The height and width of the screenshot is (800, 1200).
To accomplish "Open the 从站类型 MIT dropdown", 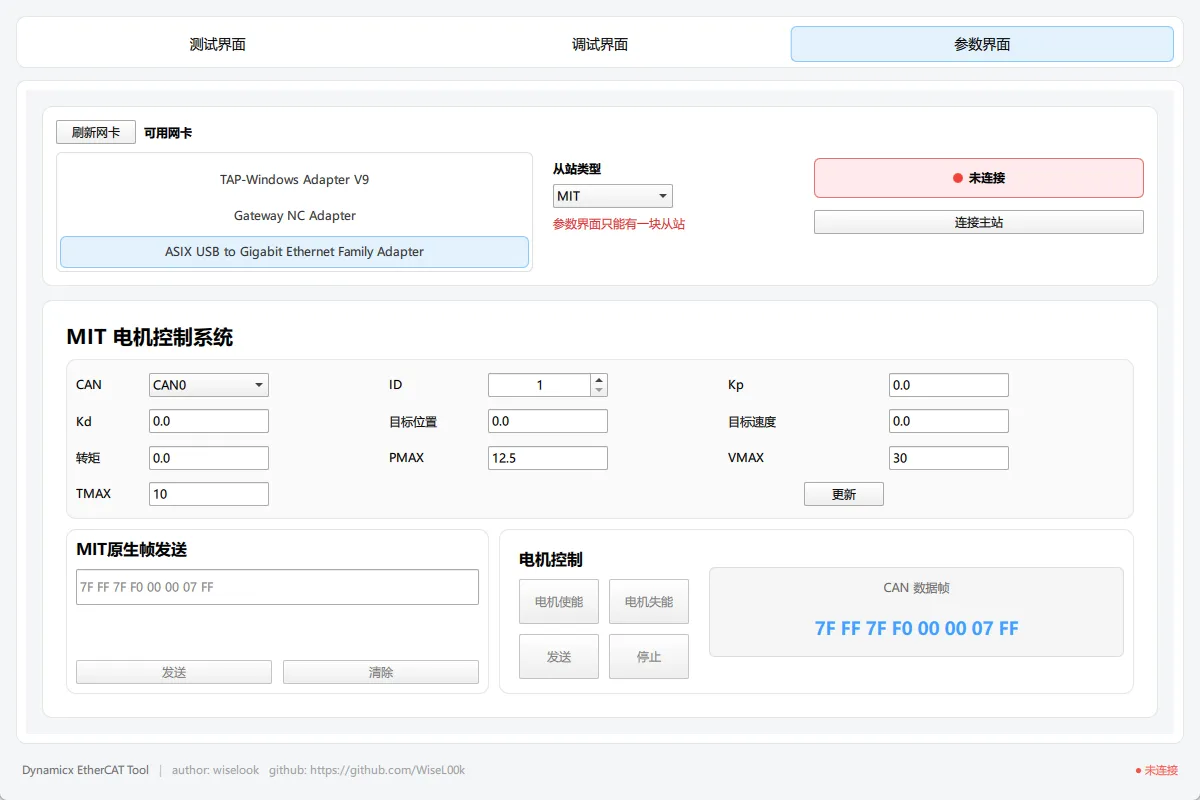I will tap(613, 196).
